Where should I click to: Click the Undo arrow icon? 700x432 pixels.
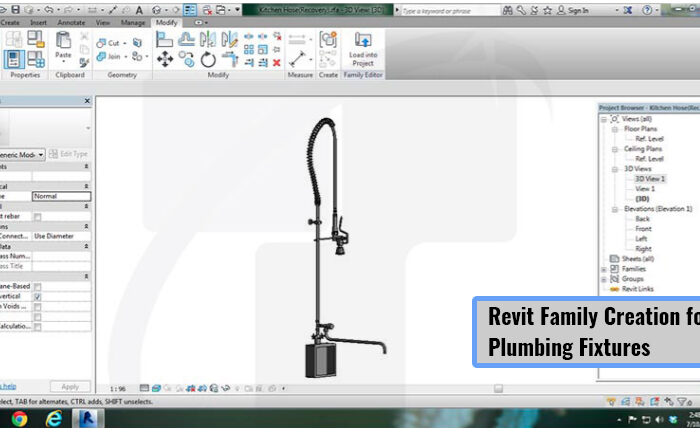click(x=49, y=9)
